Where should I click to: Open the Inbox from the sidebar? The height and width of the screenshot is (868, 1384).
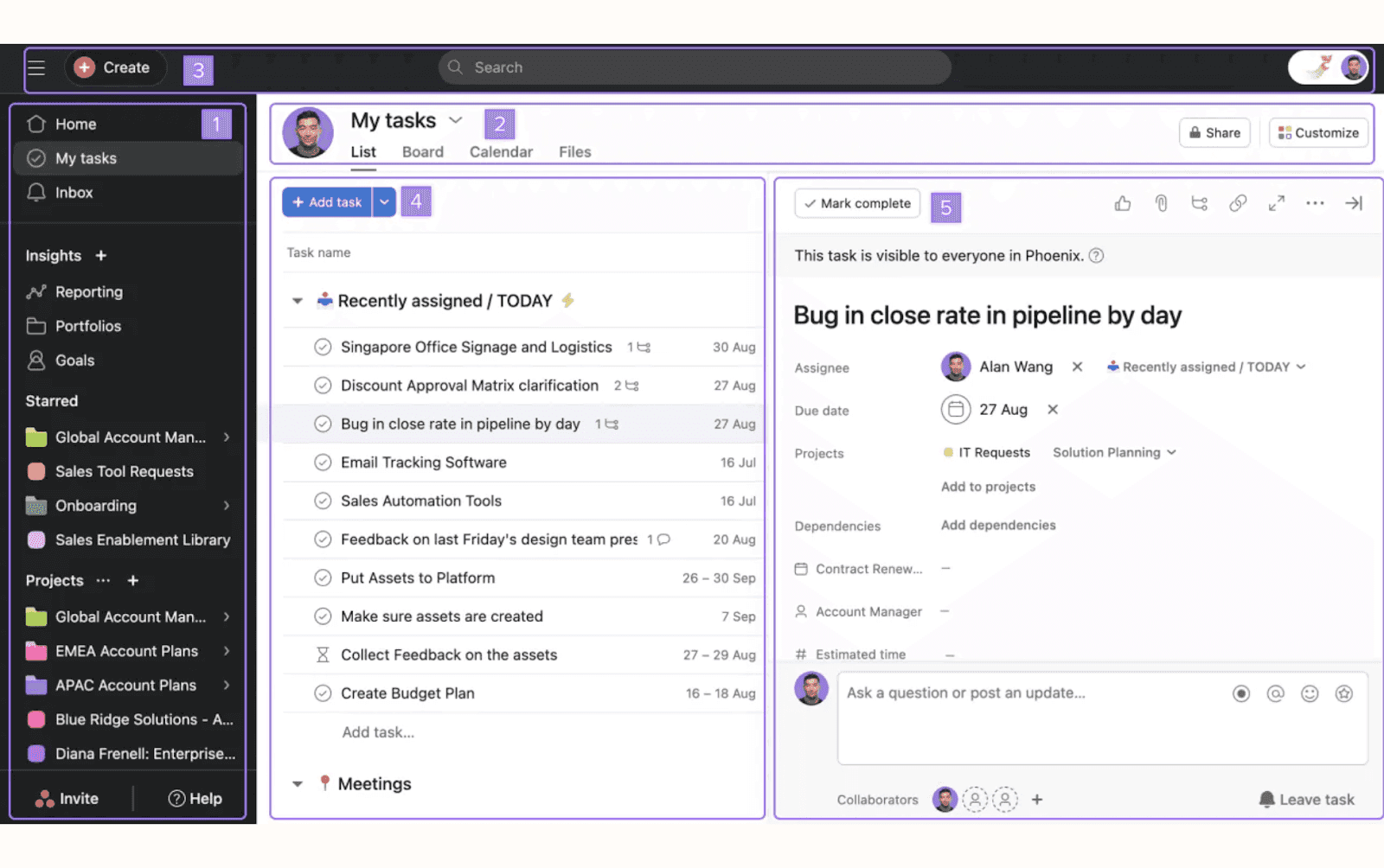[x=74, y=192]
